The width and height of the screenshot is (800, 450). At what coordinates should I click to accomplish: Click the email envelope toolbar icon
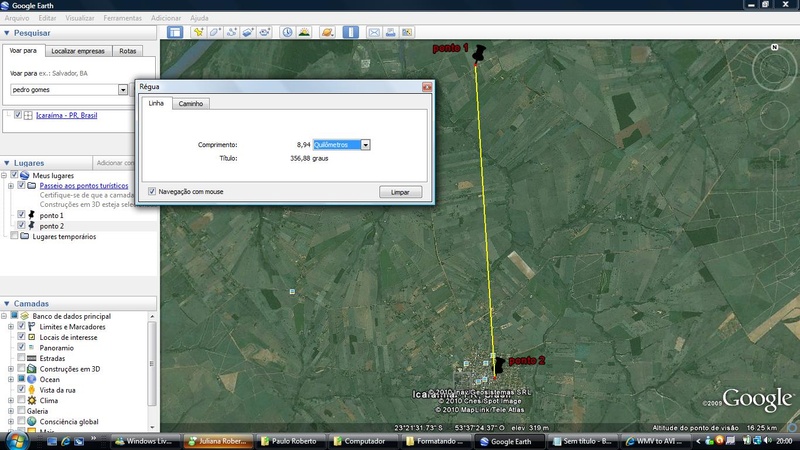(x=375, y=32)
